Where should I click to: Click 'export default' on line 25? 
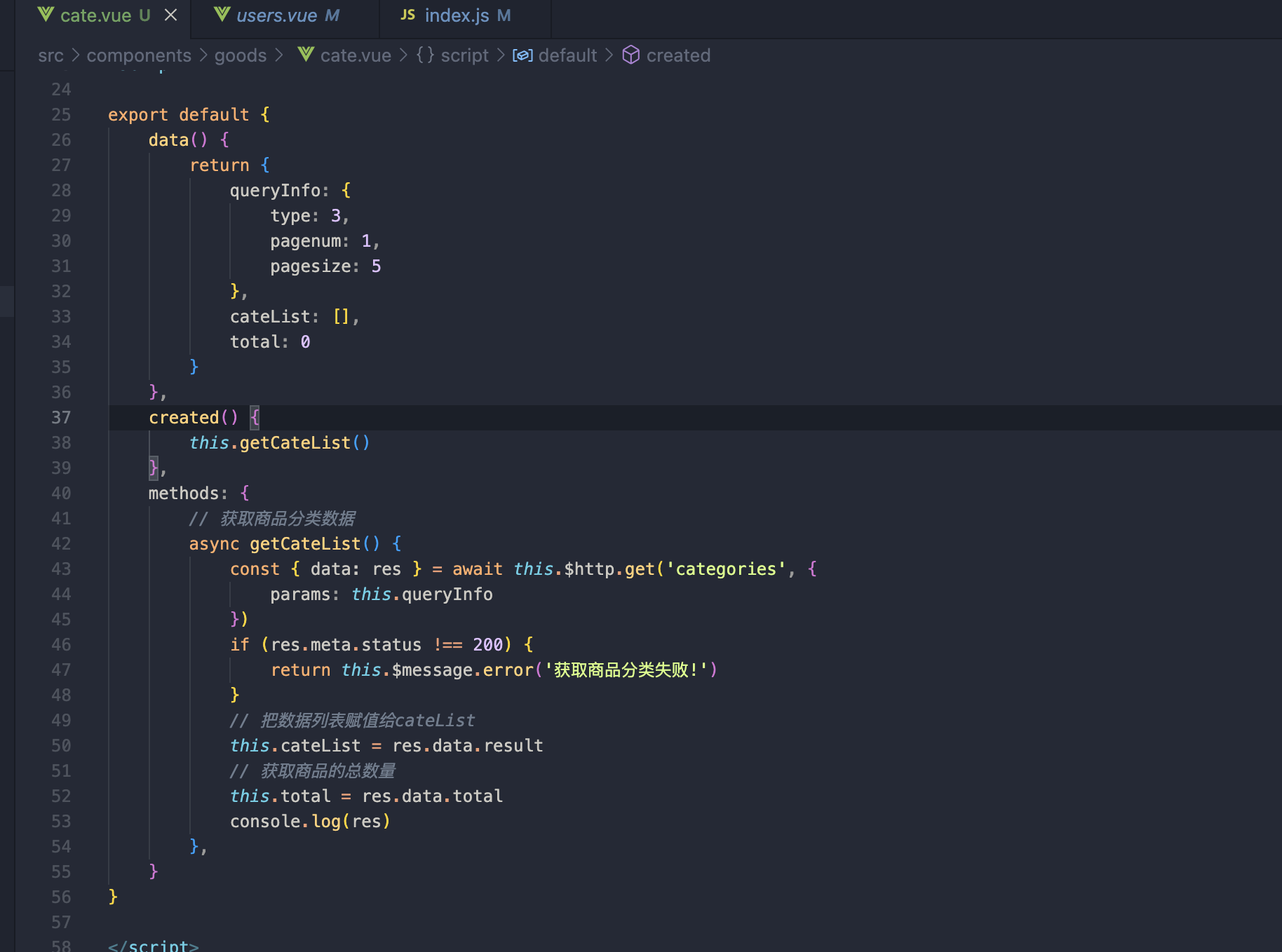[x=178, y=115]
